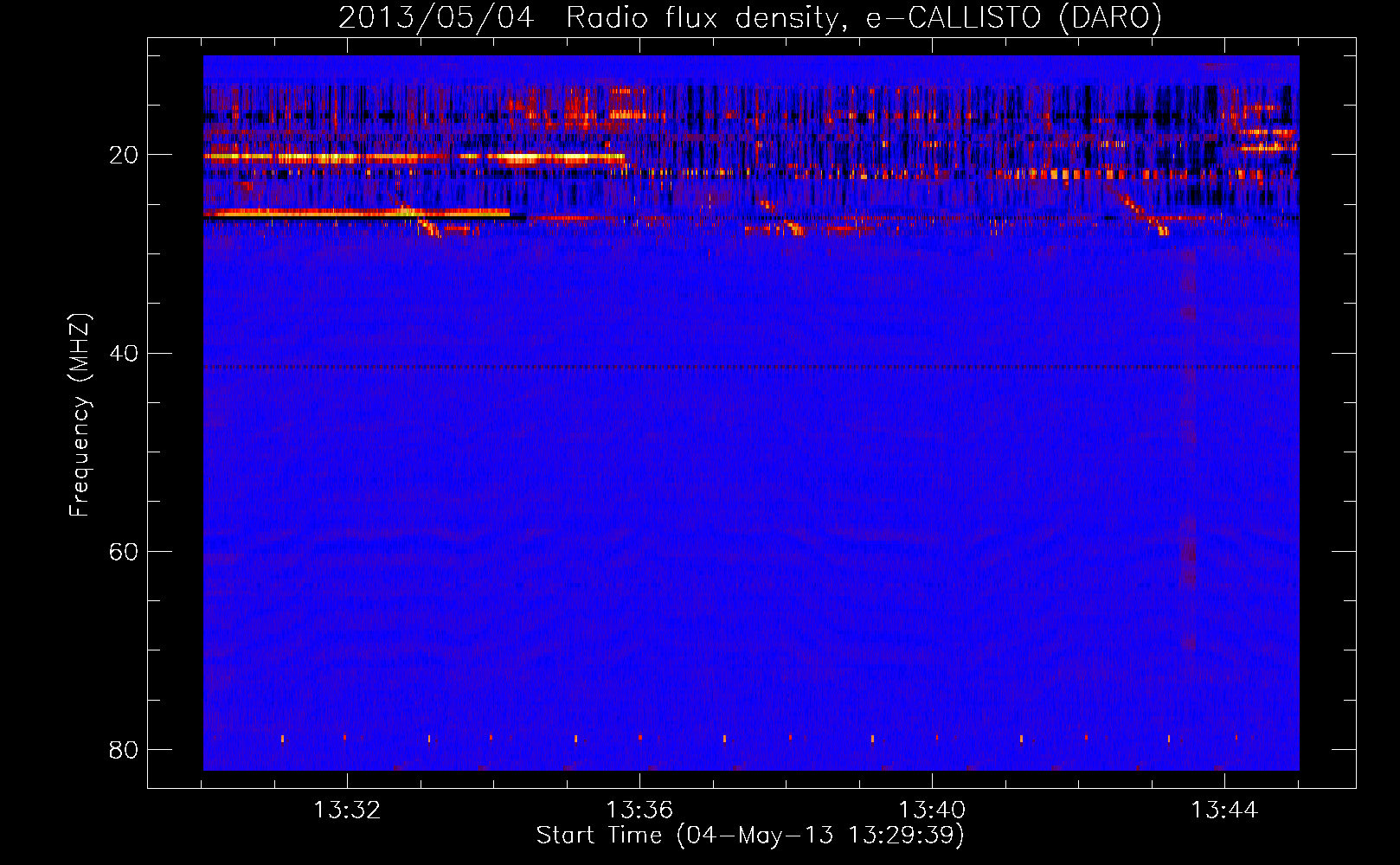Image resolution: width=1400 pixels, height=865 pixels.
Task: Click the 13:32 time tick label
Action: (x=347, y=811)
